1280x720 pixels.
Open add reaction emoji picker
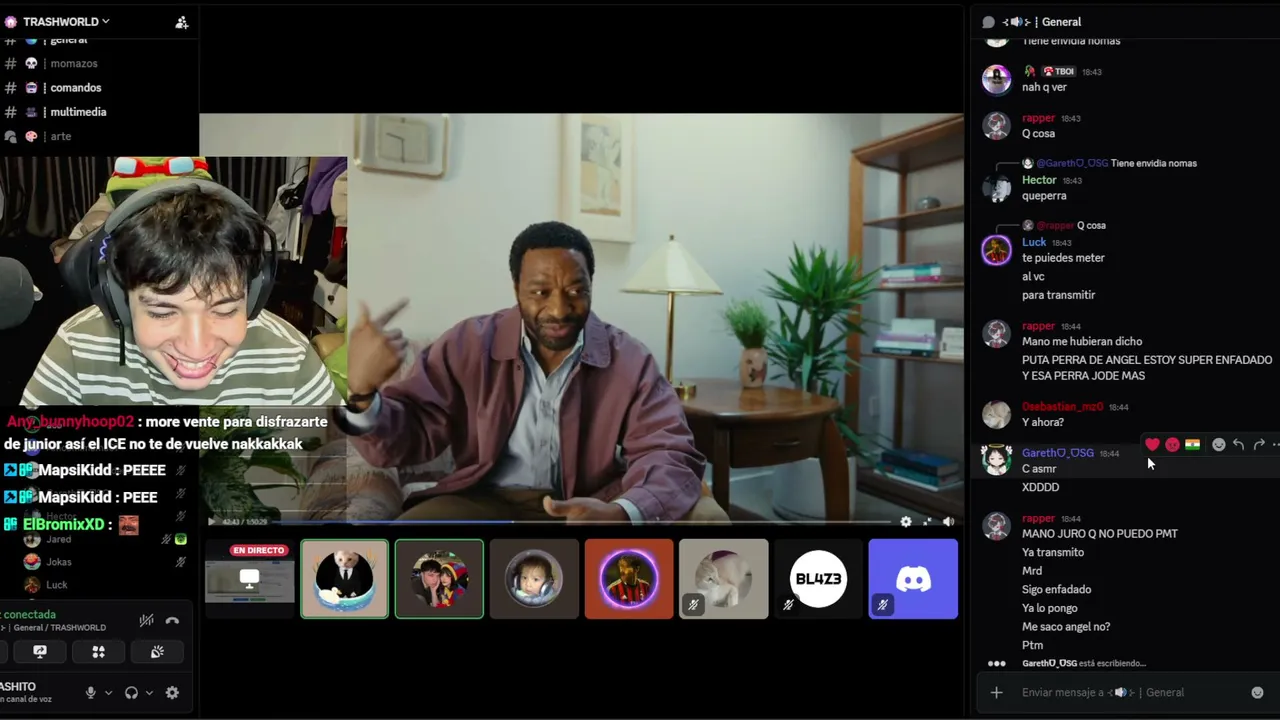point(1218,445)
